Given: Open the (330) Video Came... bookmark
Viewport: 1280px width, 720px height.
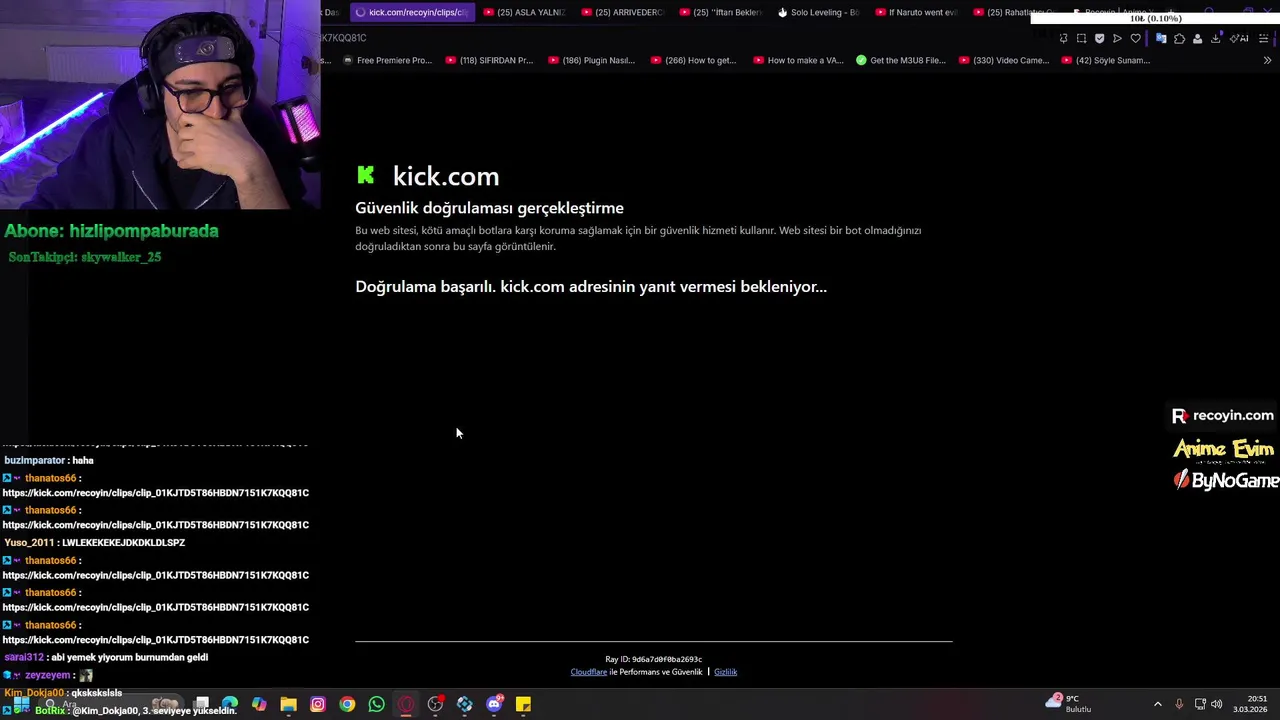Looking at the screenshot, I should 1004,60.
